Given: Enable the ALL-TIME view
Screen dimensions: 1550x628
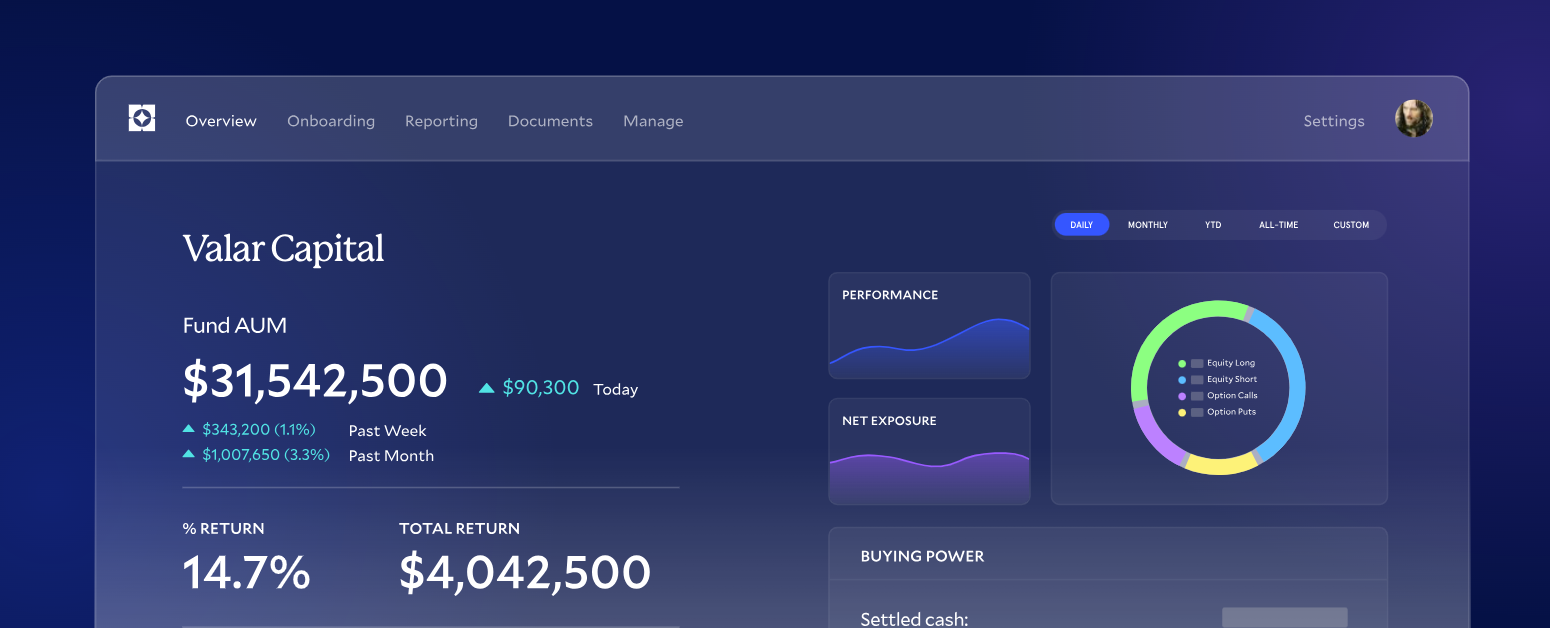Looking at the screenshot, I should point(1278,224).
